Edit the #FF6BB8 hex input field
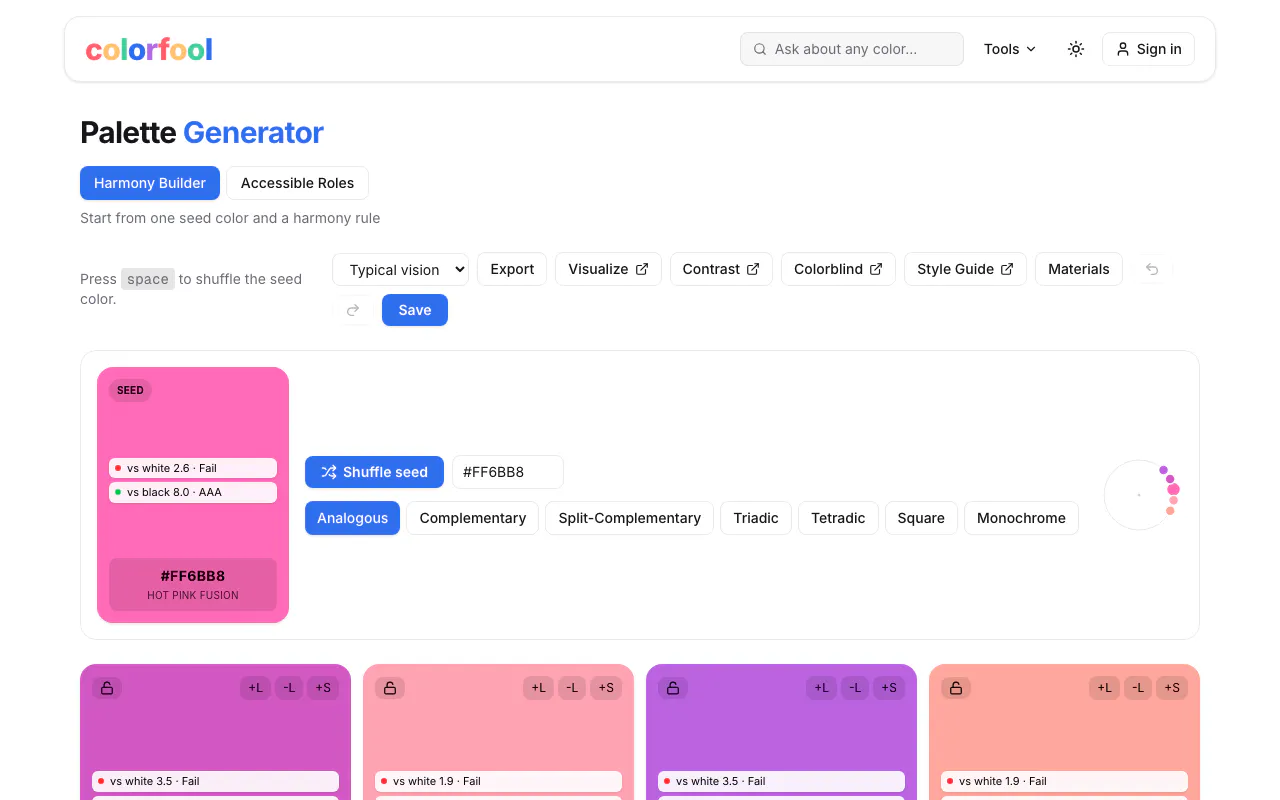The height and width of the screenshot is (800, 1280). pyautogui.click(x=508, y=472)
